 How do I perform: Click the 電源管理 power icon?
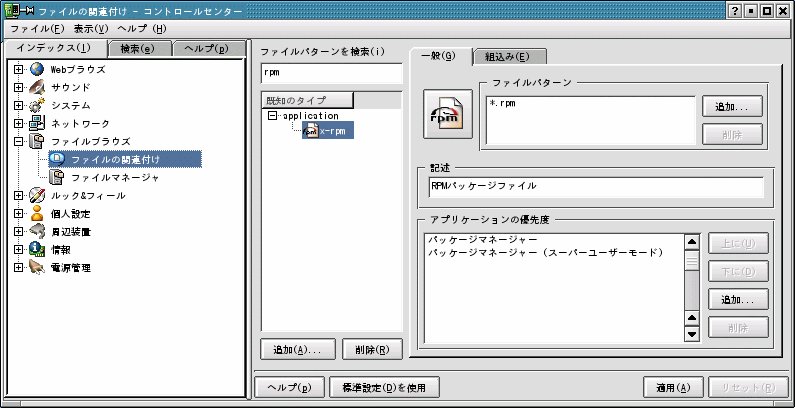tap(37, 268)
